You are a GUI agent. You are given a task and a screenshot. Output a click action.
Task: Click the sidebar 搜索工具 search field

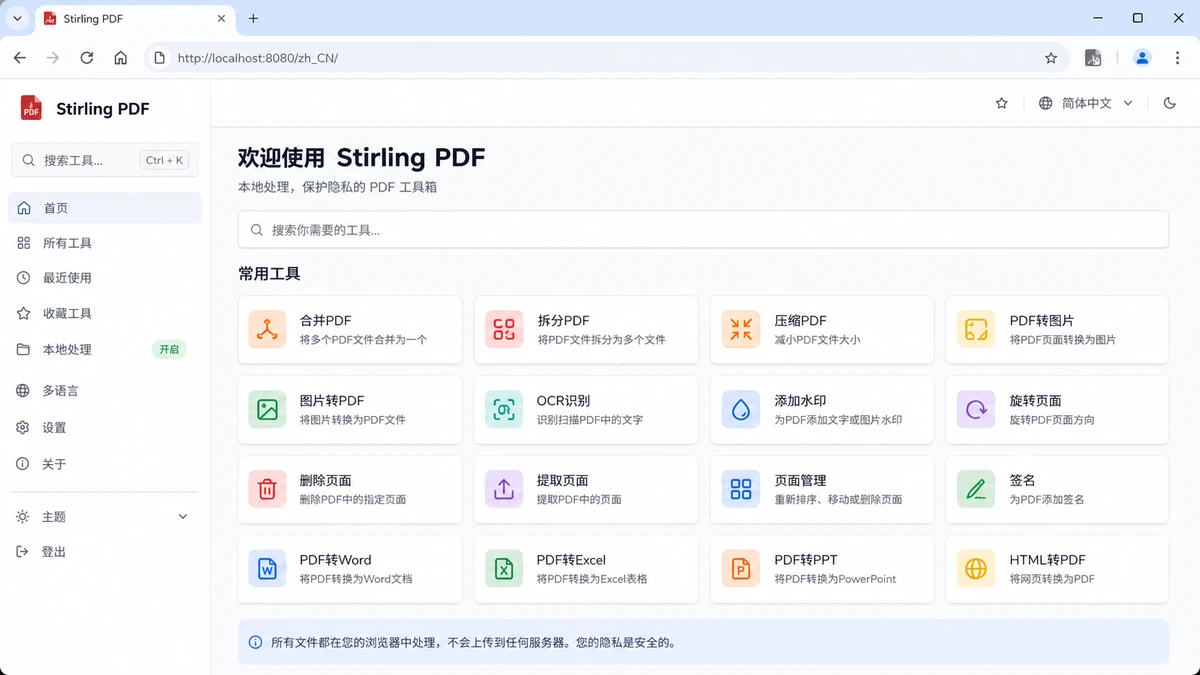coord(105,160)
